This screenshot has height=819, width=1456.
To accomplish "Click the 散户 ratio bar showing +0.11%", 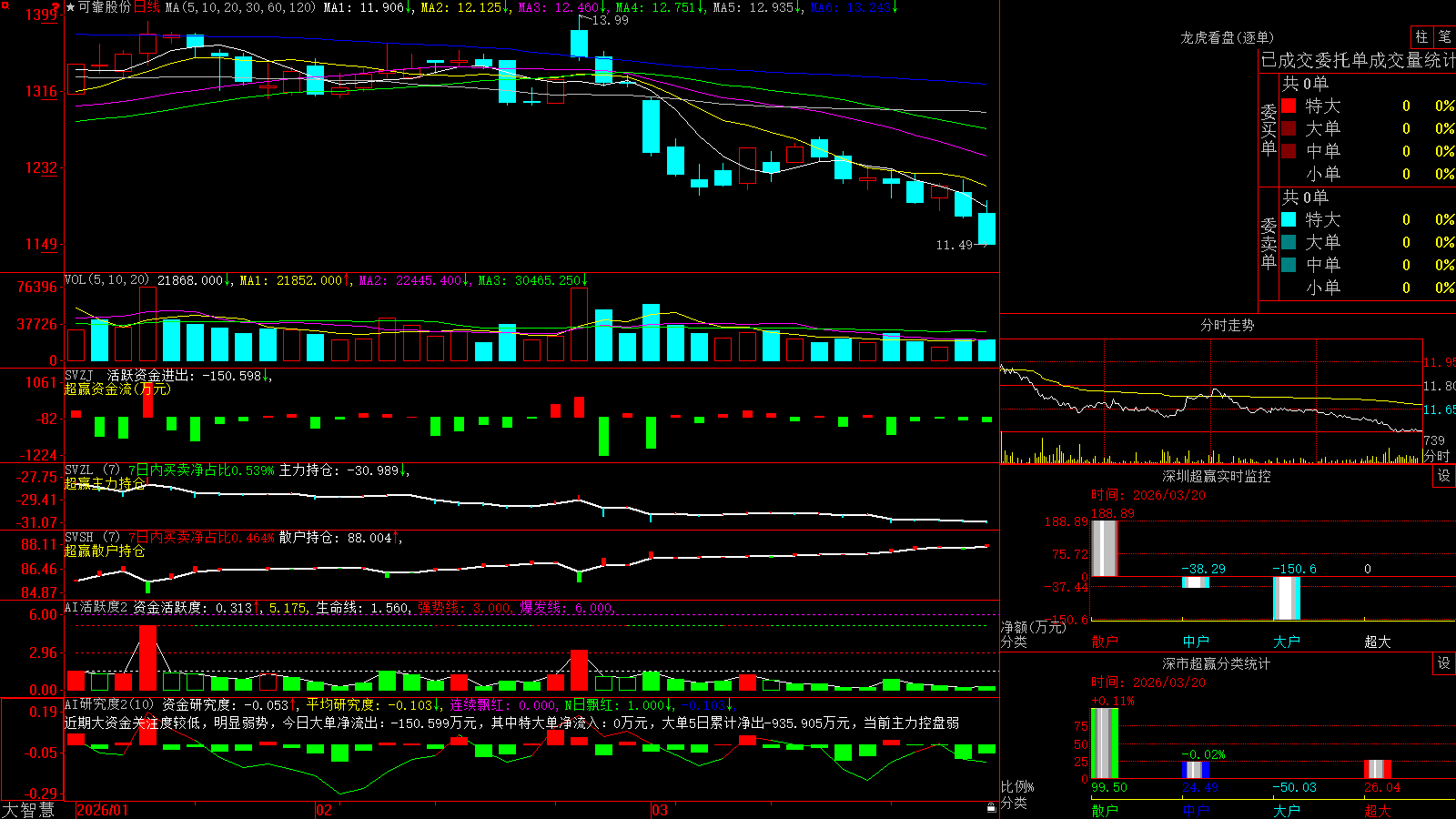I will tap(1105, 743).
